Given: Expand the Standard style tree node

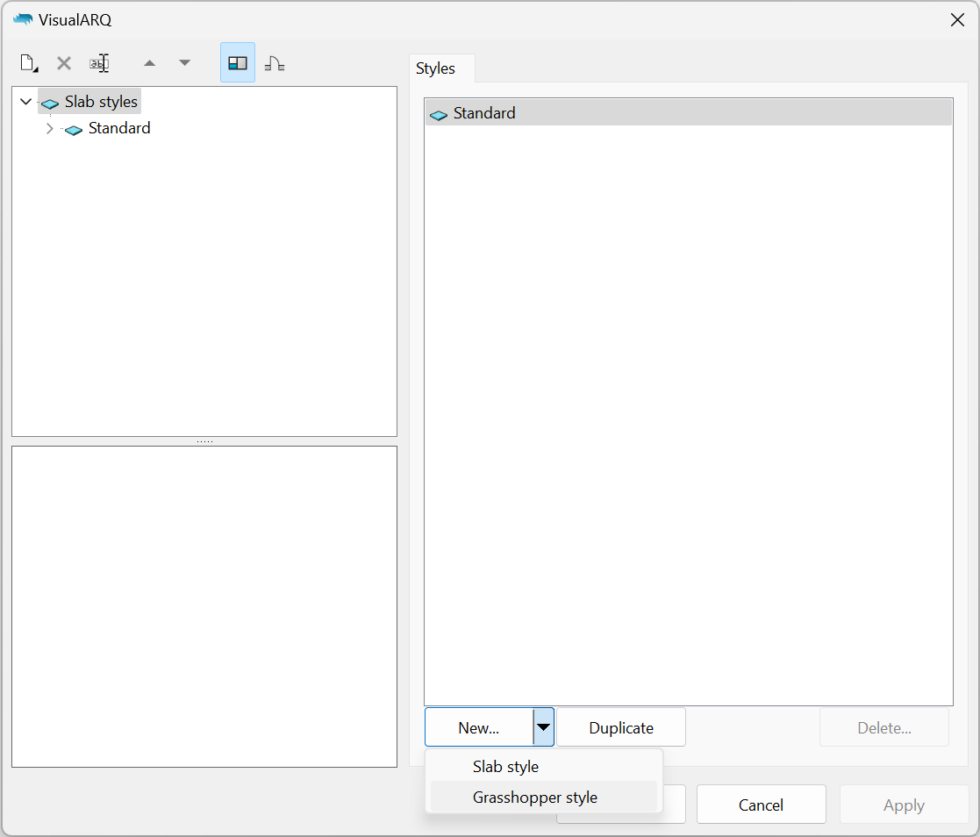Looking at the screenshot, I should point(49,129).
